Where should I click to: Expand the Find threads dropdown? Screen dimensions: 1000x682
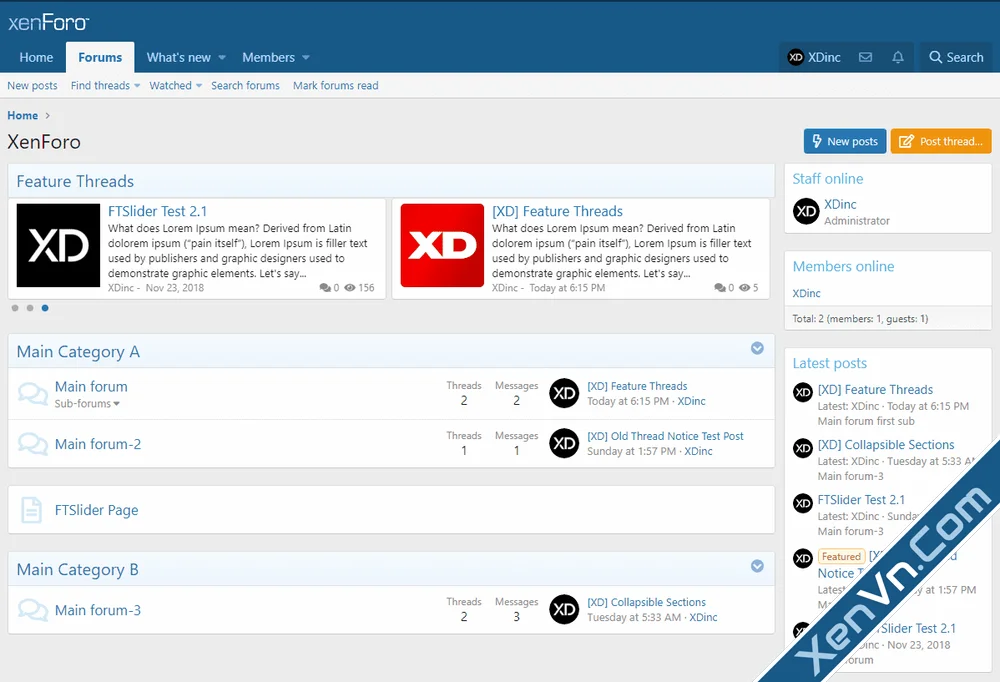point(104,85)
